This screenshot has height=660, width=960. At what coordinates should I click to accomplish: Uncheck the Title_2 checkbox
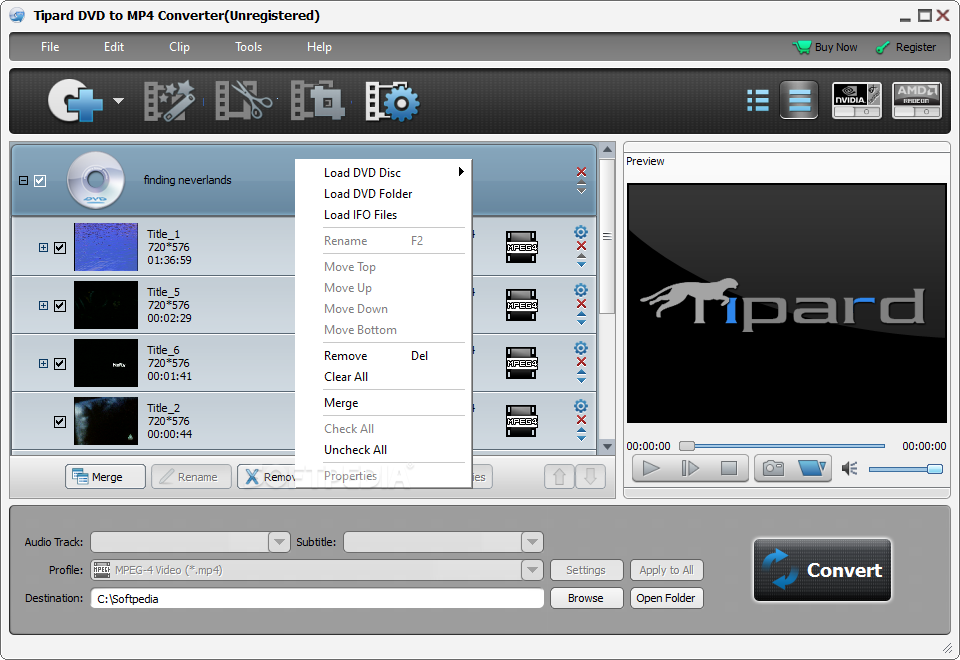click(60, 421)
